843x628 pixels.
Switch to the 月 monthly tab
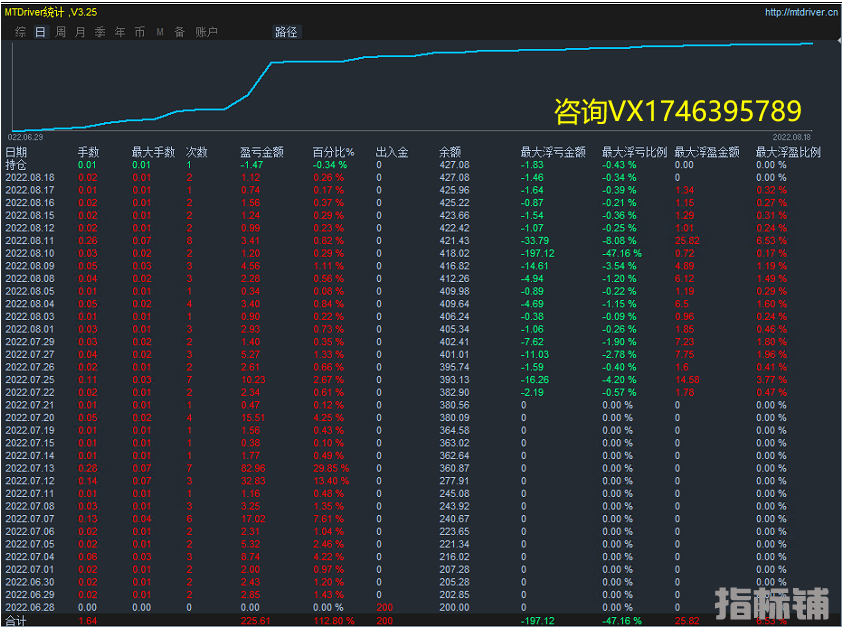[x=80, y=32]
